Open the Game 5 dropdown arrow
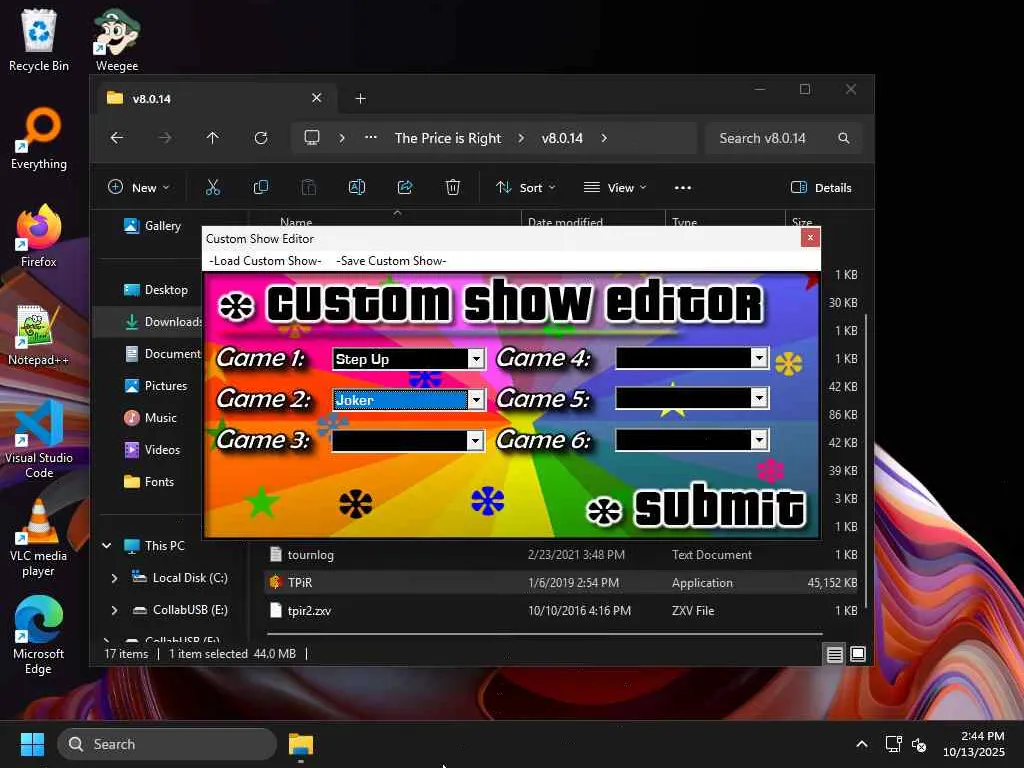This screenshot has width=1024, height=768. [x=758, y=398]
